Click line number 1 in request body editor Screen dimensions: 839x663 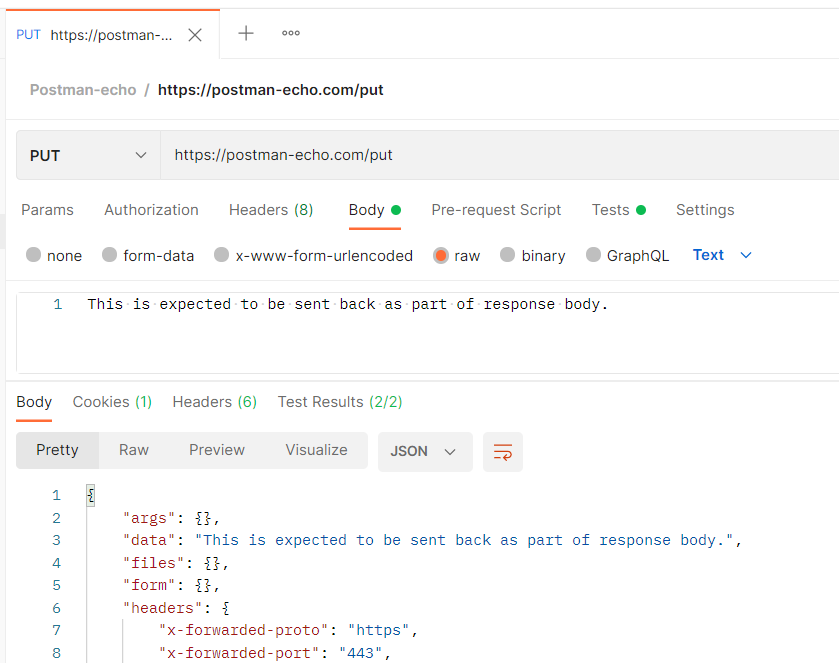pyautogui.click(x=57, y=304)
